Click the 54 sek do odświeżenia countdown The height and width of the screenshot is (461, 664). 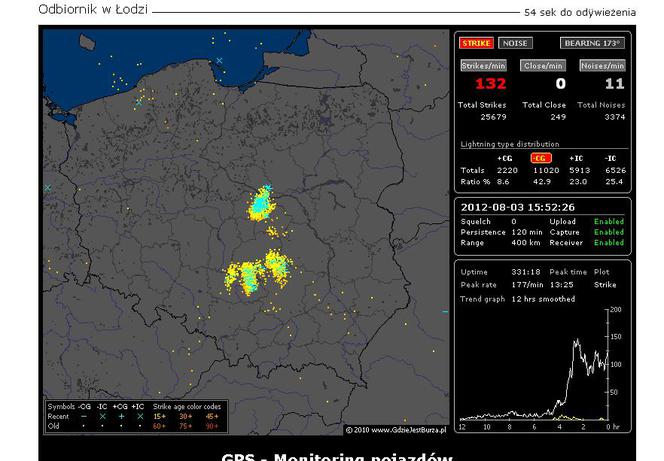(580, 12)
